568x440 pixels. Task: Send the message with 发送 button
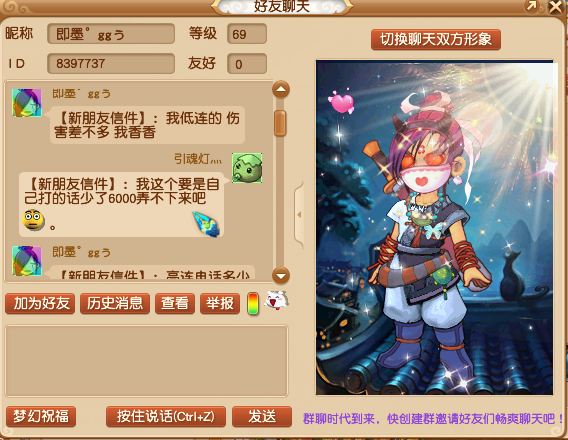tap(262, 416)
